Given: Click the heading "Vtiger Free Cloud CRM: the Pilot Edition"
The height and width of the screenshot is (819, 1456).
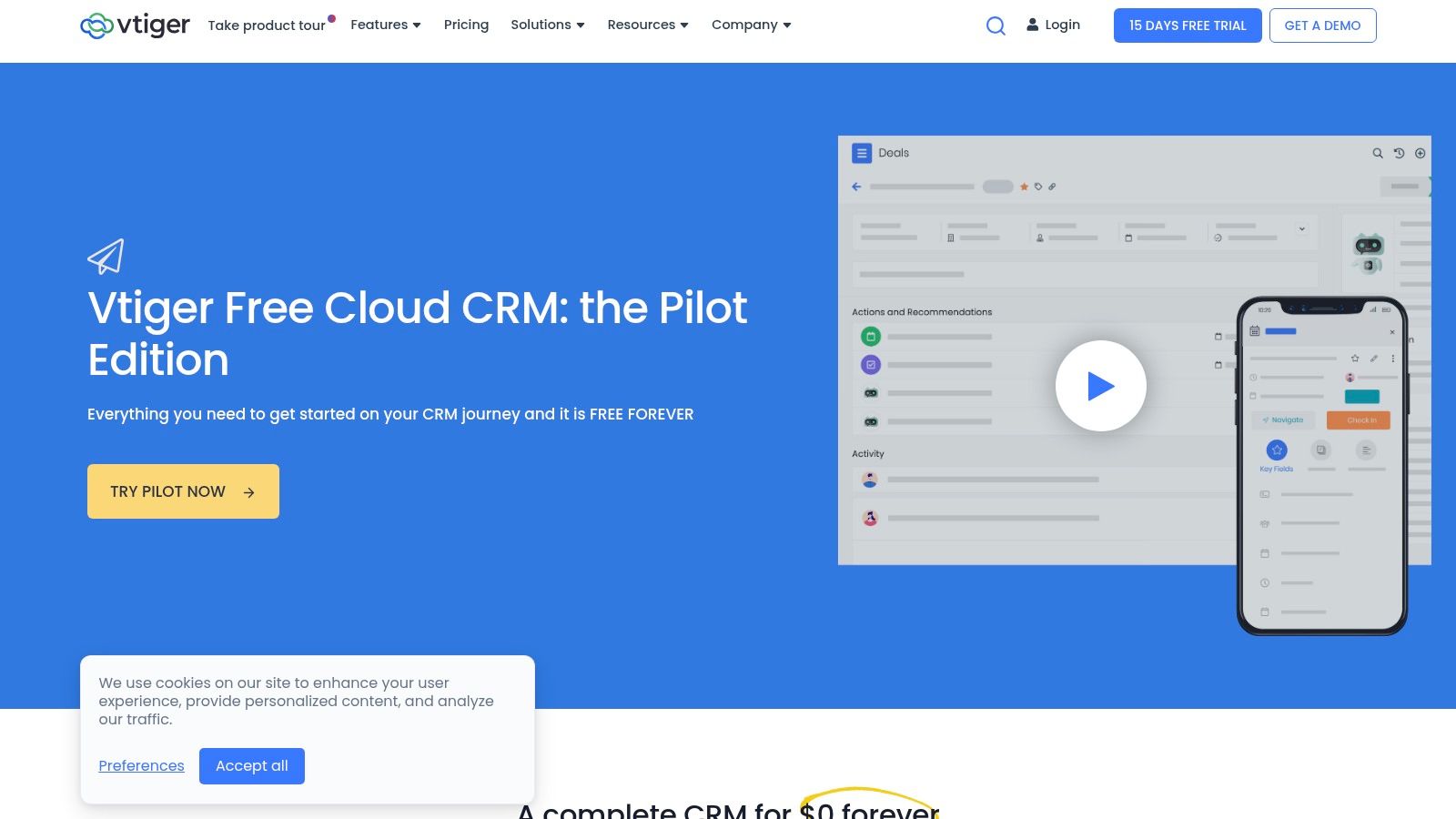Looking at the screenshot, I should coord(418,333).
